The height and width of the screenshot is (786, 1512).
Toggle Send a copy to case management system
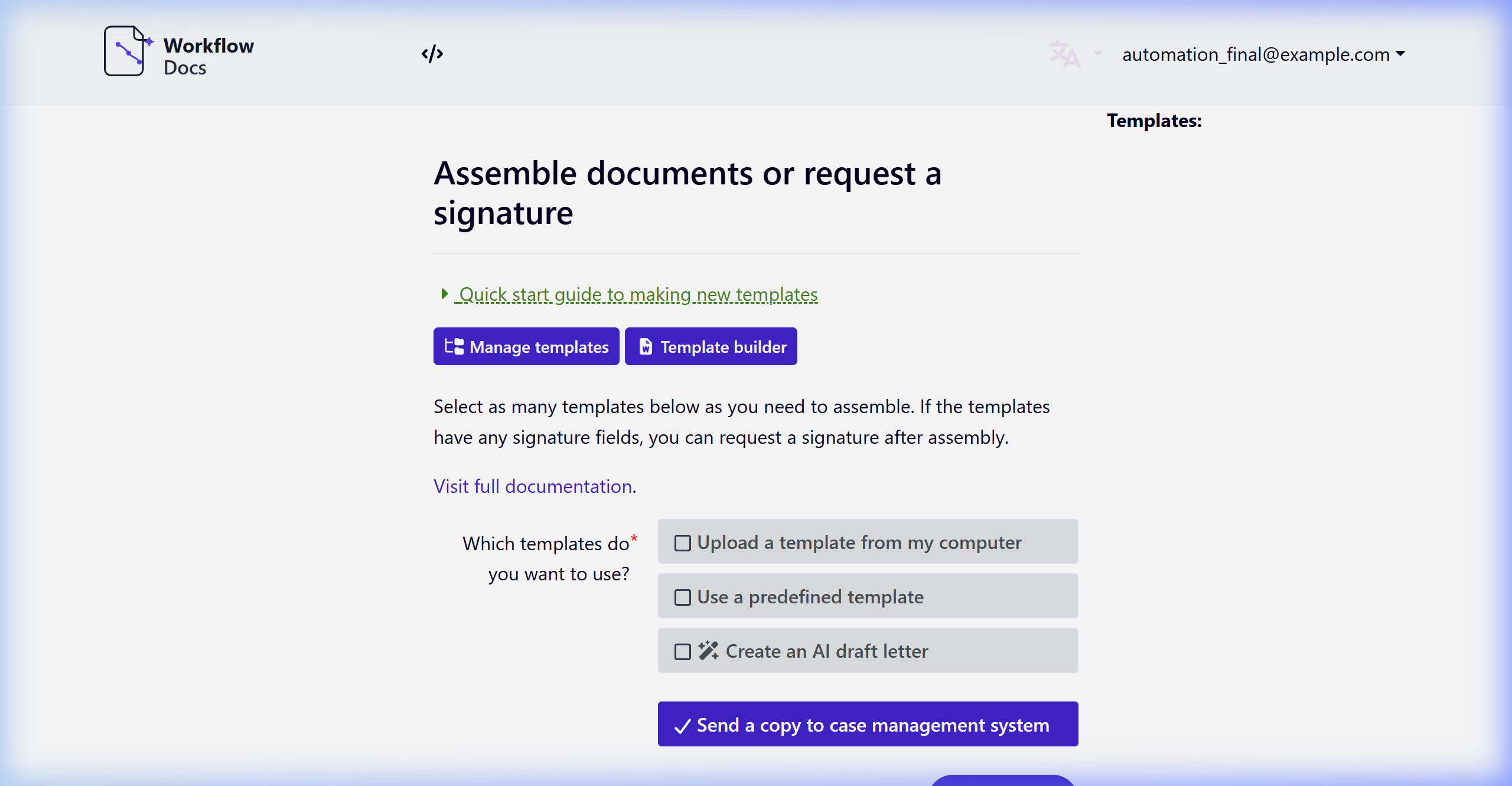(868, 725)
